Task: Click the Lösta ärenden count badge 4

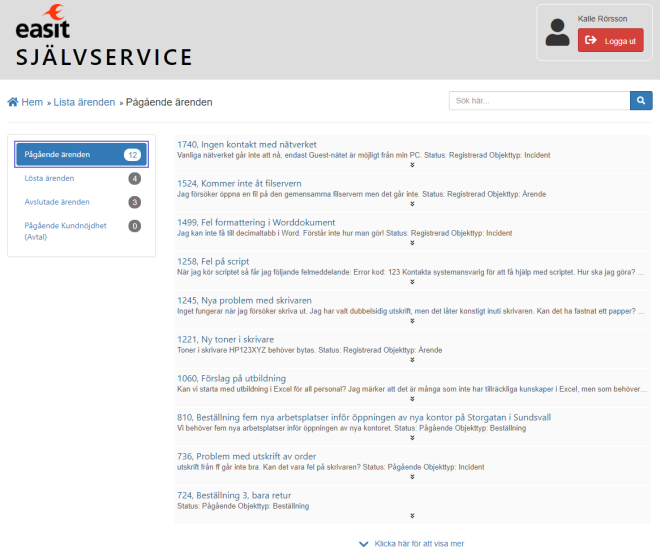Action: coord(134,179)
